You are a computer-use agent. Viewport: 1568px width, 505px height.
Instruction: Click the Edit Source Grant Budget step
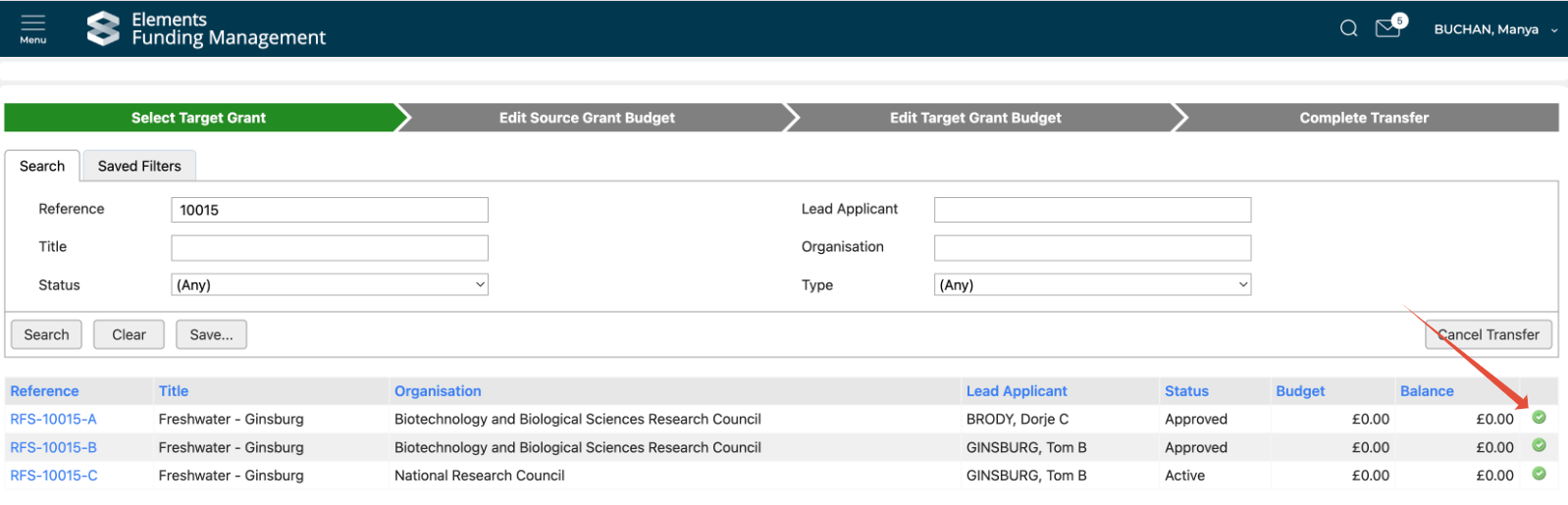(x=587, y=118)
